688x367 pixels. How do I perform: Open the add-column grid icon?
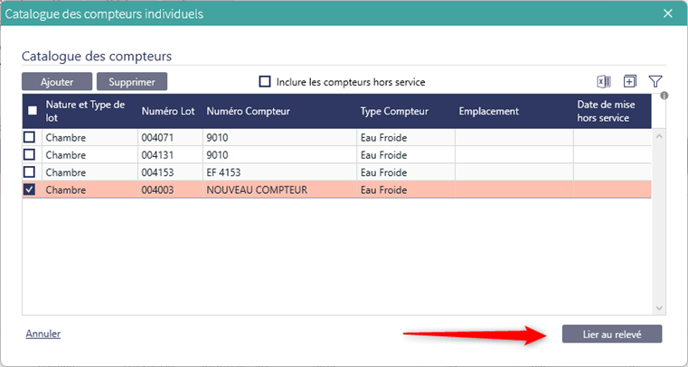(x=630, y=82)
